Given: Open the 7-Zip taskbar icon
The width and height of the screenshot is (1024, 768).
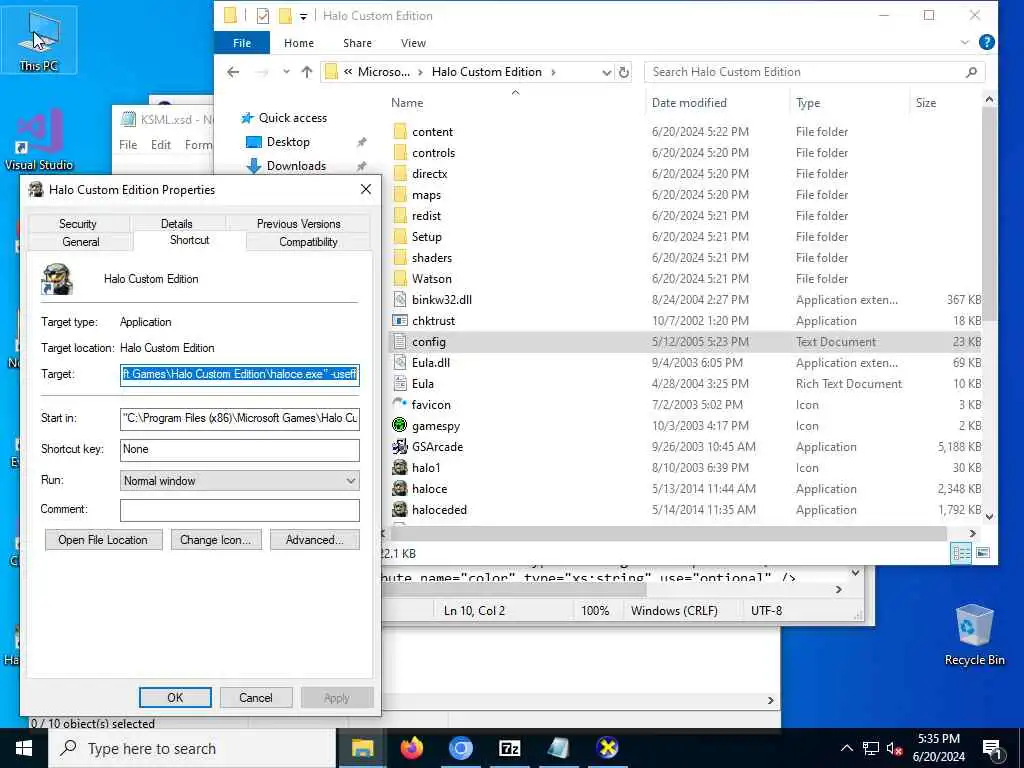Looking at the screenshot, I should tap(509, 748).
